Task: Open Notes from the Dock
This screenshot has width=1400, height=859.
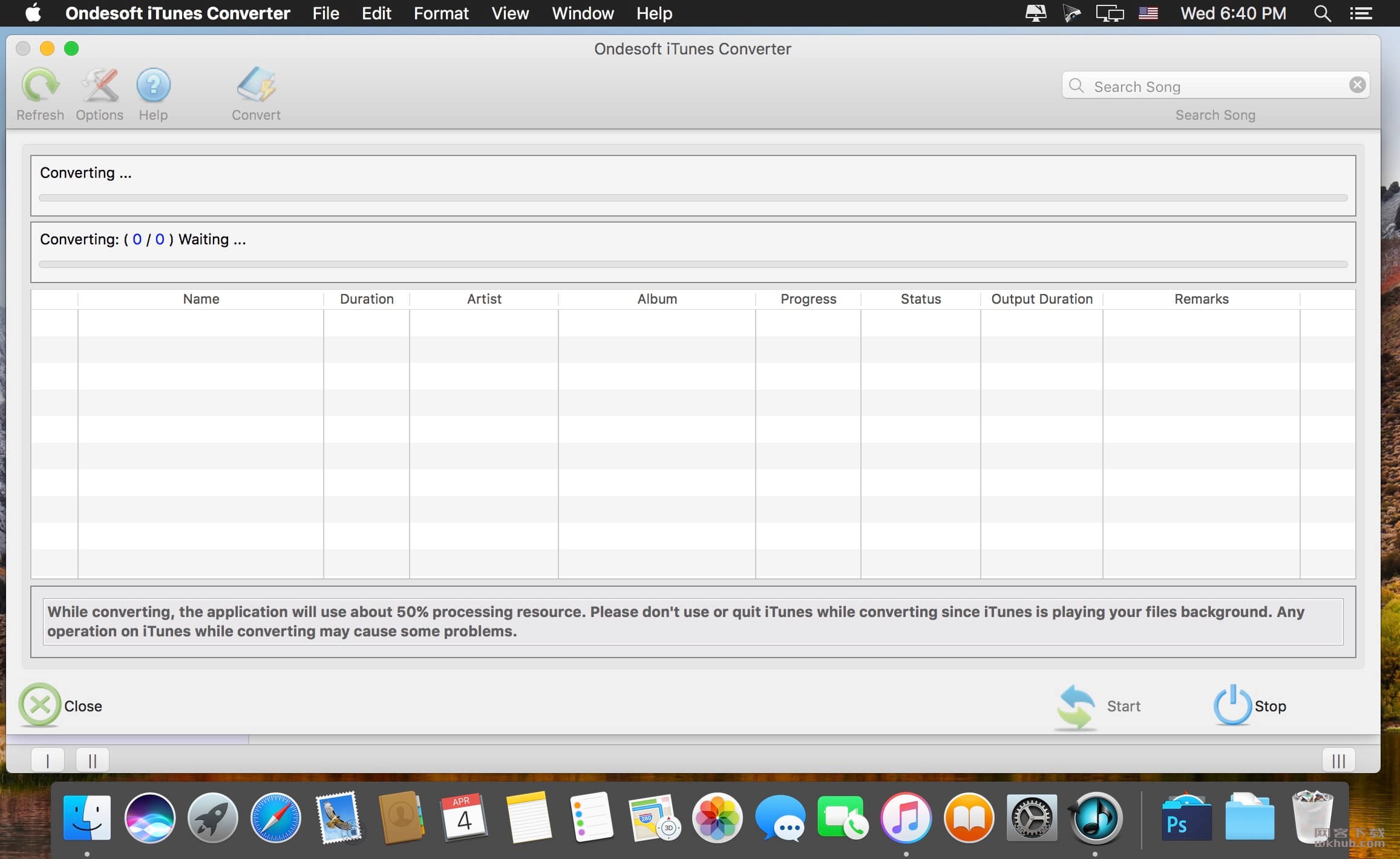Action: point(528,818)
